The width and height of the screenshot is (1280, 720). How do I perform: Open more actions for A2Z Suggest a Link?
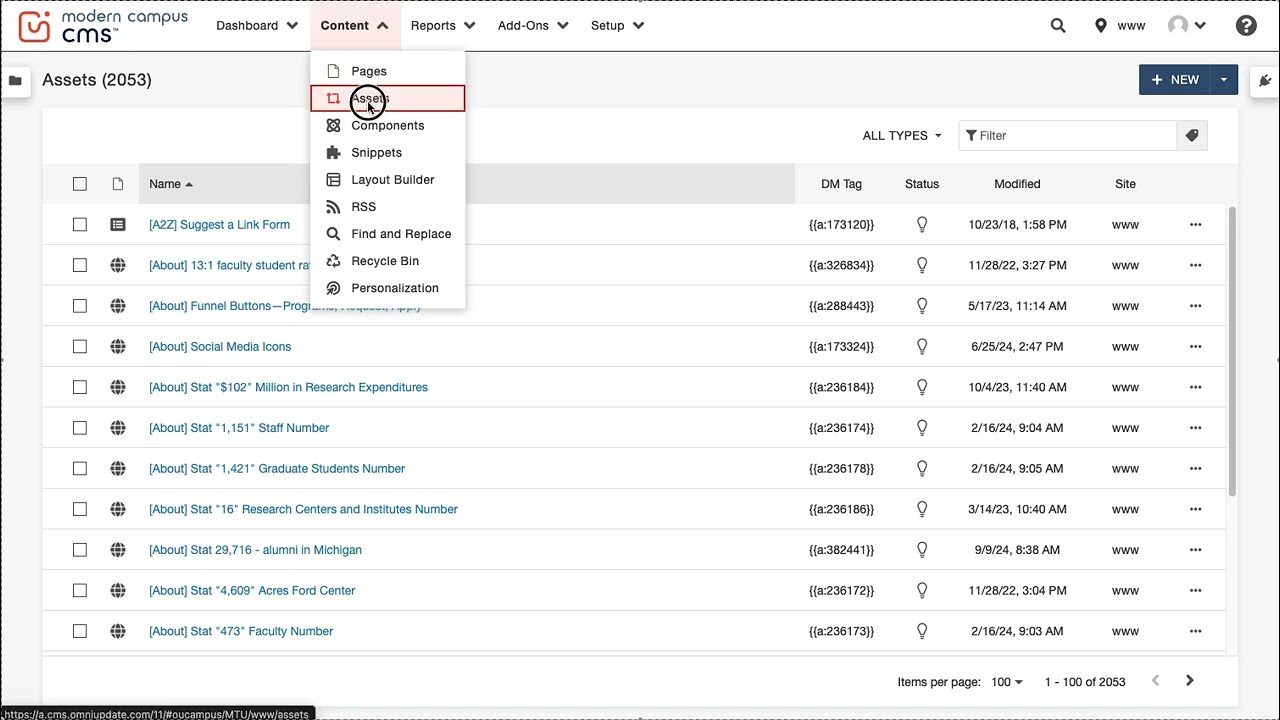click(x=1195, y=225)
